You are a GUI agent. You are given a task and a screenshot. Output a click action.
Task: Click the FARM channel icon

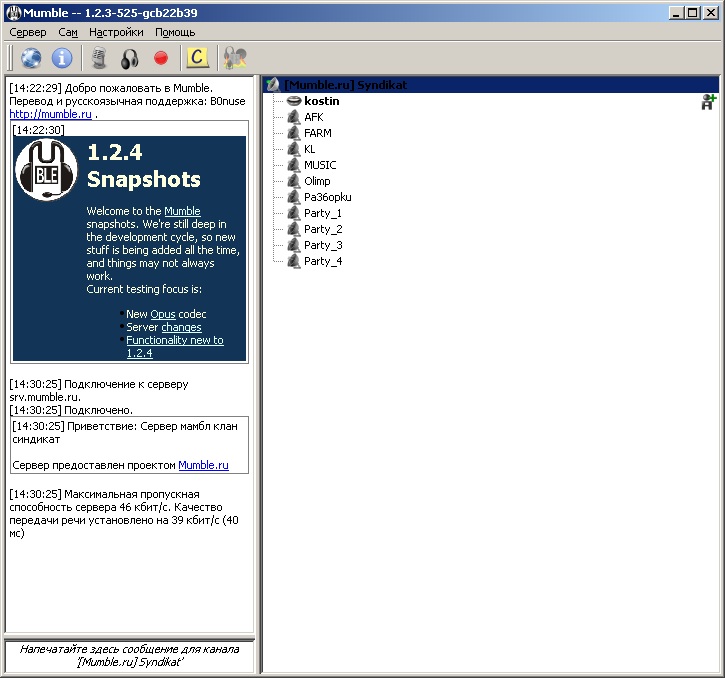click(294, 133)
